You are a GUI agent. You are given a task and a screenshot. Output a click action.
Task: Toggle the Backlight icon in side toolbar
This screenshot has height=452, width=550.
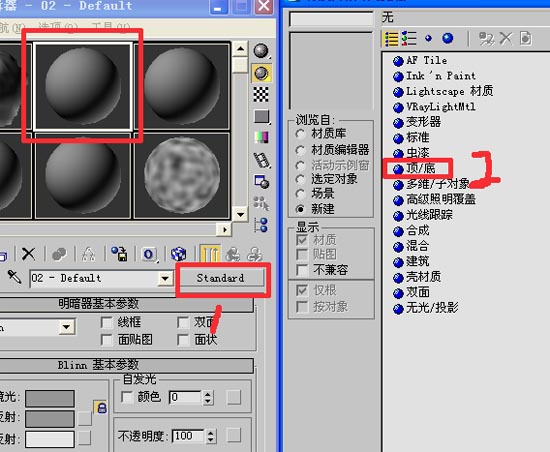tap(261, 73)
